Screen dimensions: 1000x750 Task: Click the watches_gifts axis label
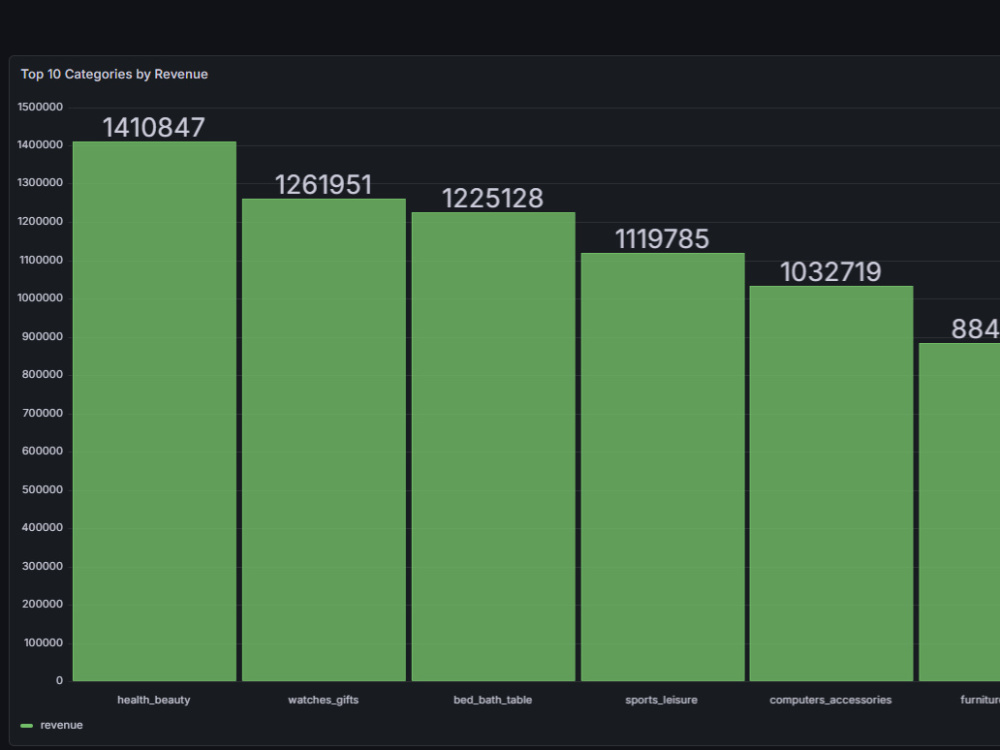tap(323, 700)
